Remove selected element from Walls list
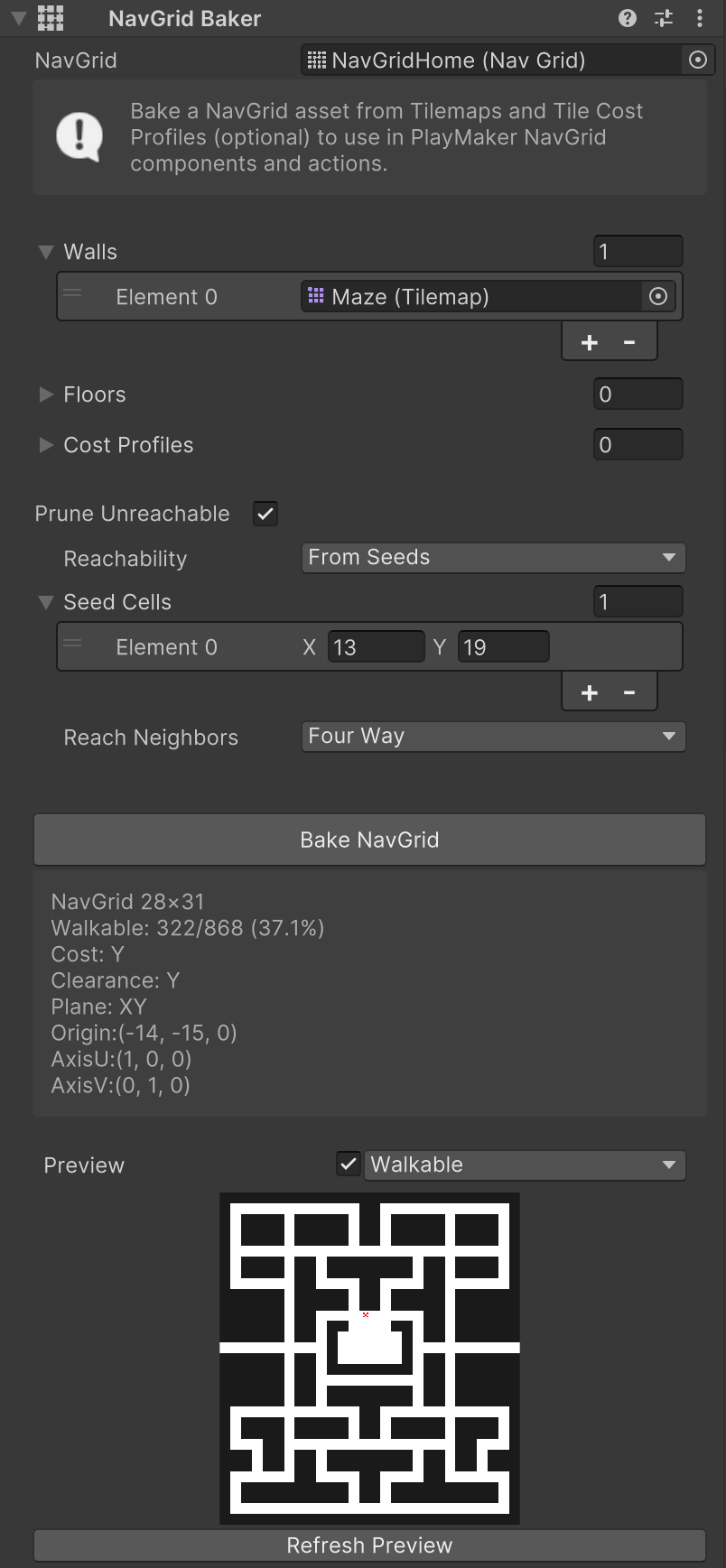This screenshot has height=1568, width=726. click(629, 342)
